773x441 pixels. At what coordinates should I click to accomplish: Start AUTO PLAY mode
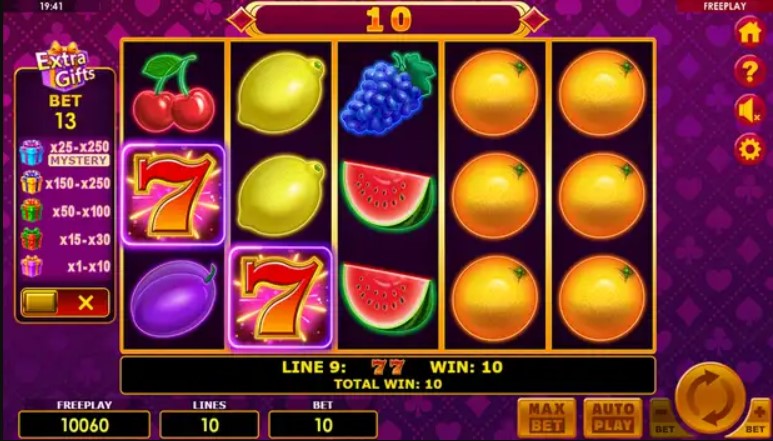(x=613, y=418)
